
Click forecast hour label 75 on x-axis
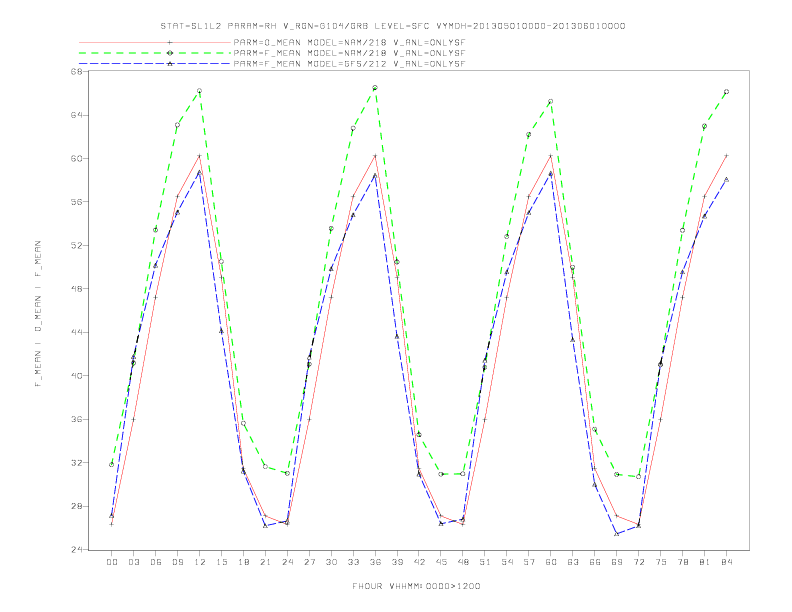pos(661,562)
